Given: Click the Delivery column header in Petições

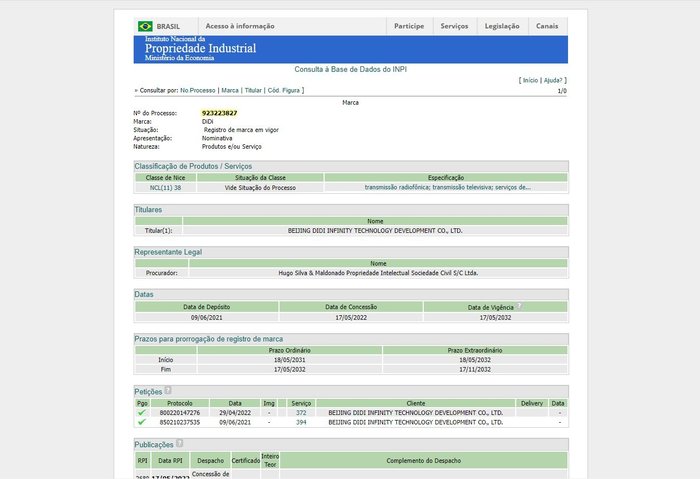Looking at the screenshot, I should point(532,403).
